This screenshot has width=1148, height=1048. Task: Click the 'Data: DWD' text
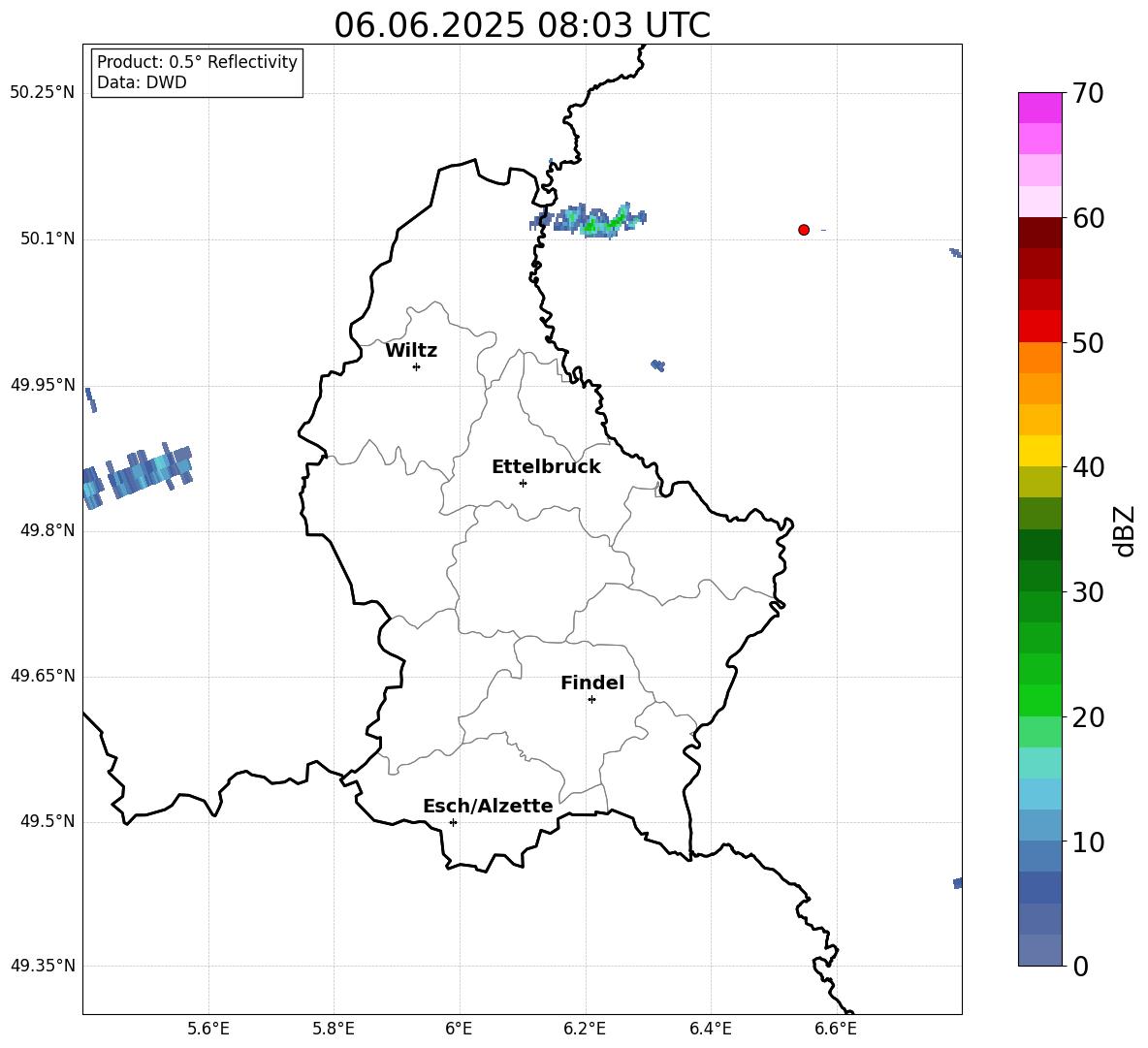pyautogui.click(x=142, y=82)
